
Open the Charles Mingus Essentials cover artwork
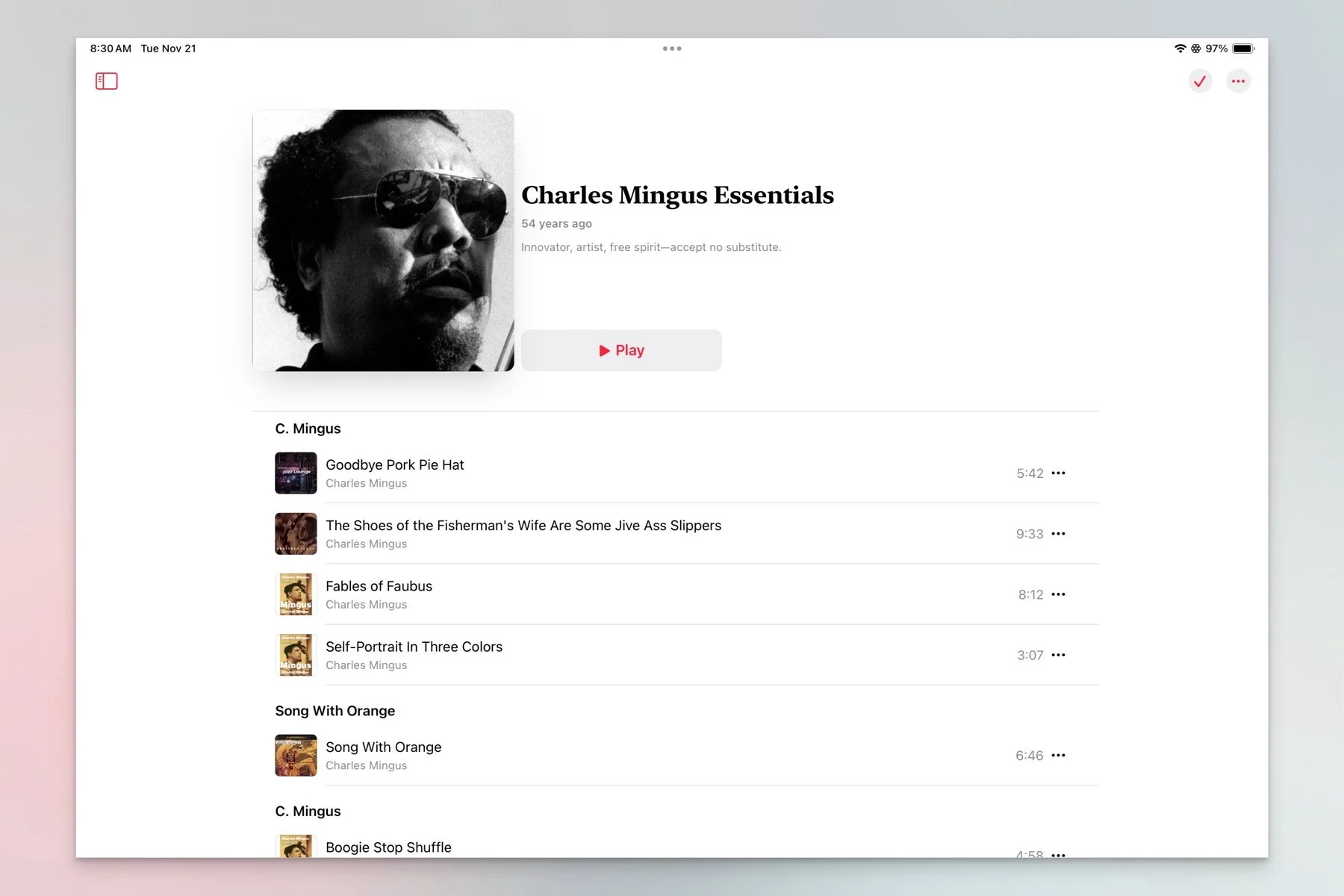pos(383,240)
